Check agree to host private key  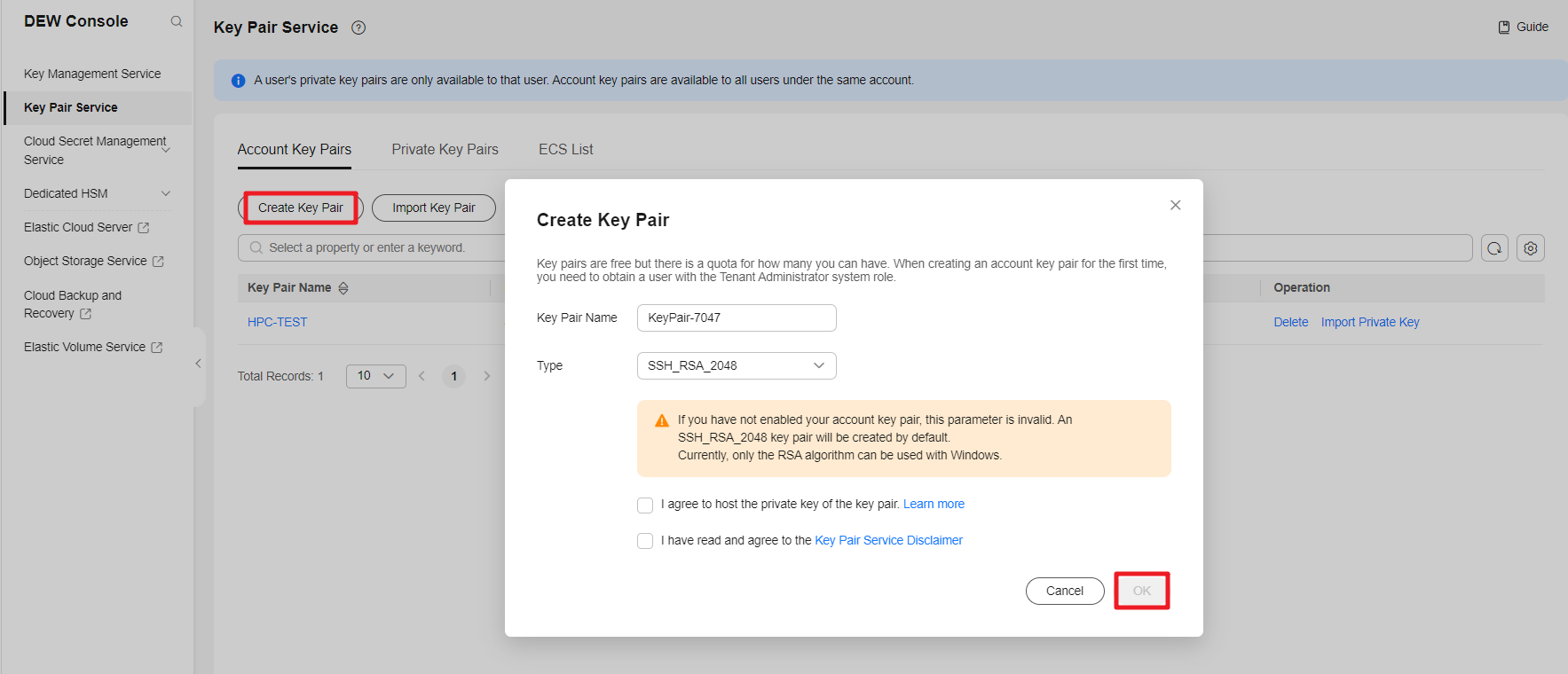click(645, 505)
